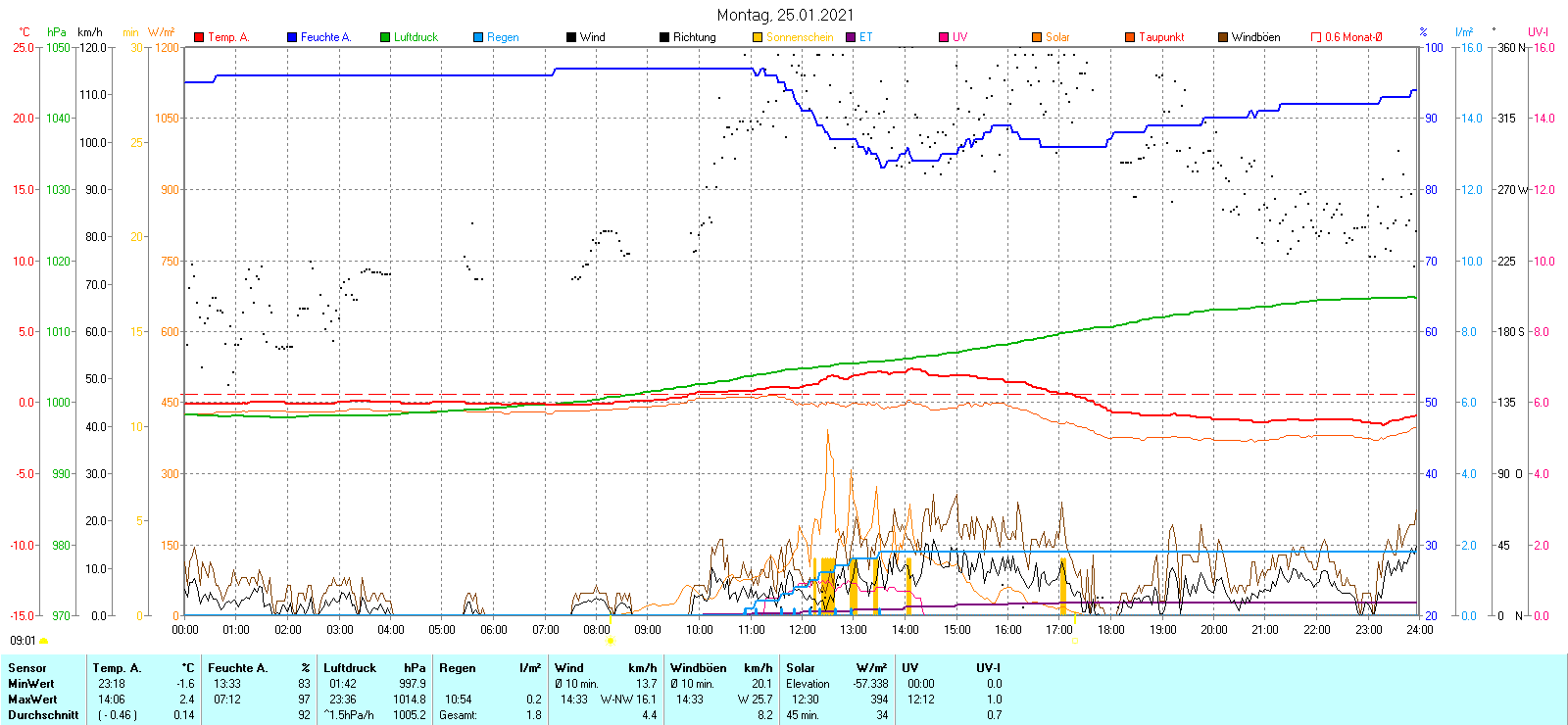This screenshot has width=1568, height=725.
Task: Click the rain total value 1.8
Action: click(x=533, y=715)
